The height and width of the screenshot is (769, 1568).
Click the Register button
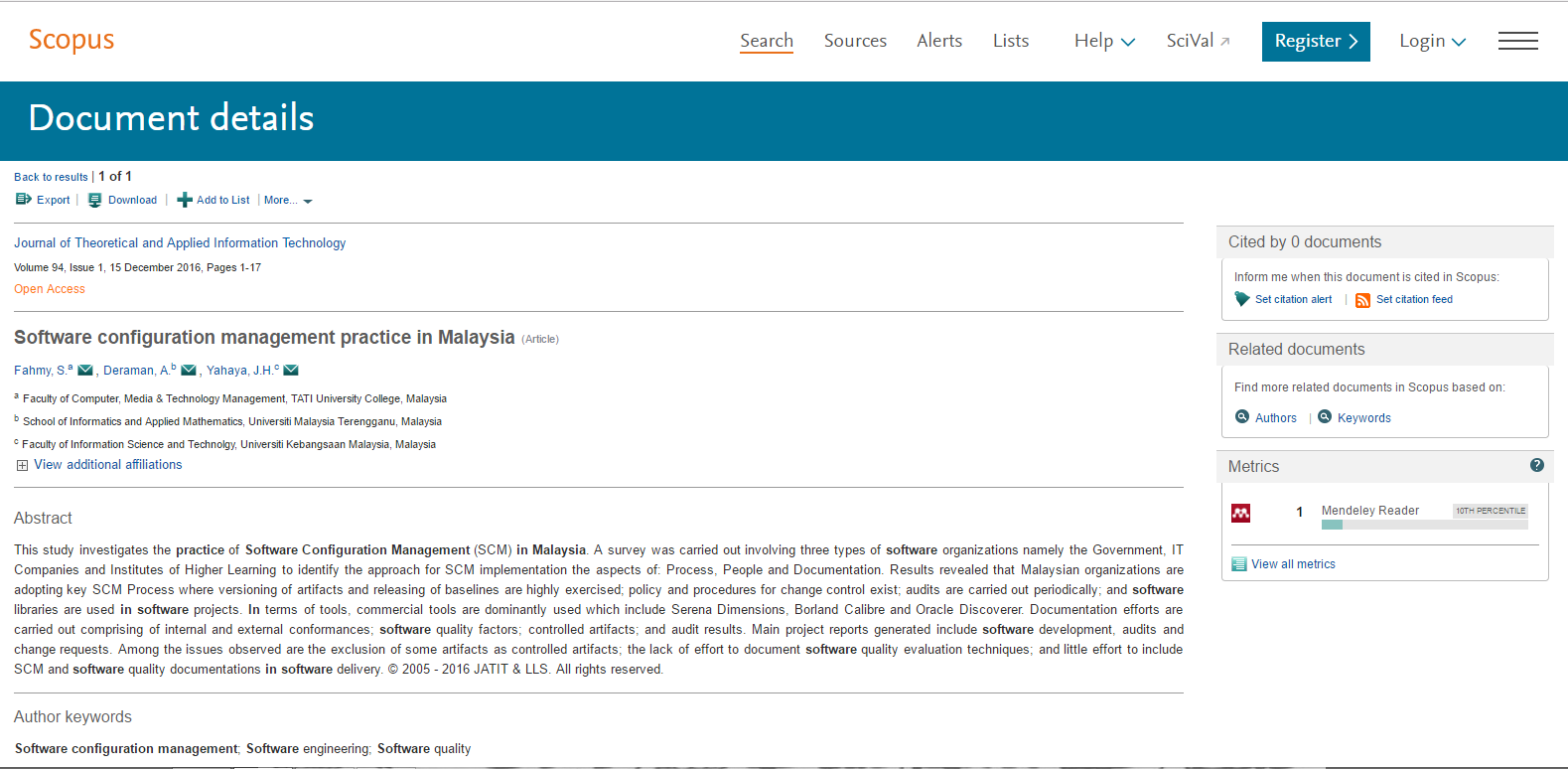tap(1316, 42)
